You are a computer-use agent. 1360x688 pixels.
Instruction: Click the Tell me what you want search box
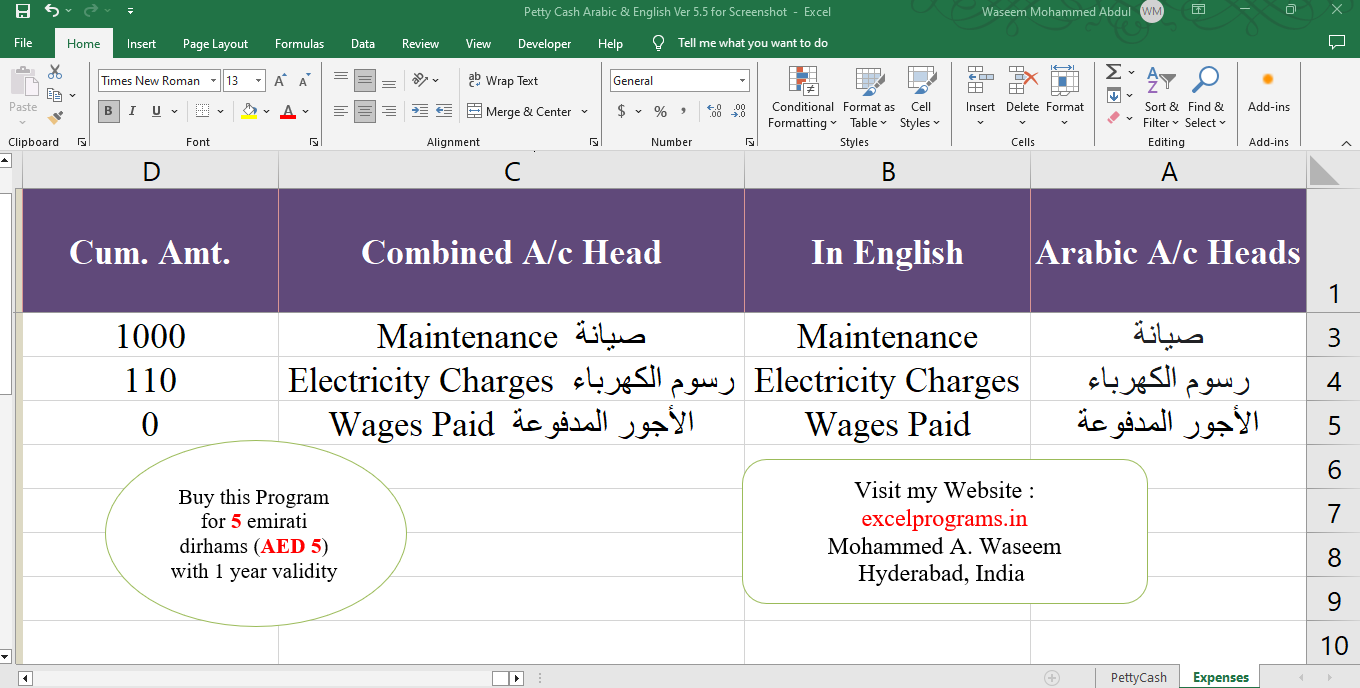[x=752, y=43]
